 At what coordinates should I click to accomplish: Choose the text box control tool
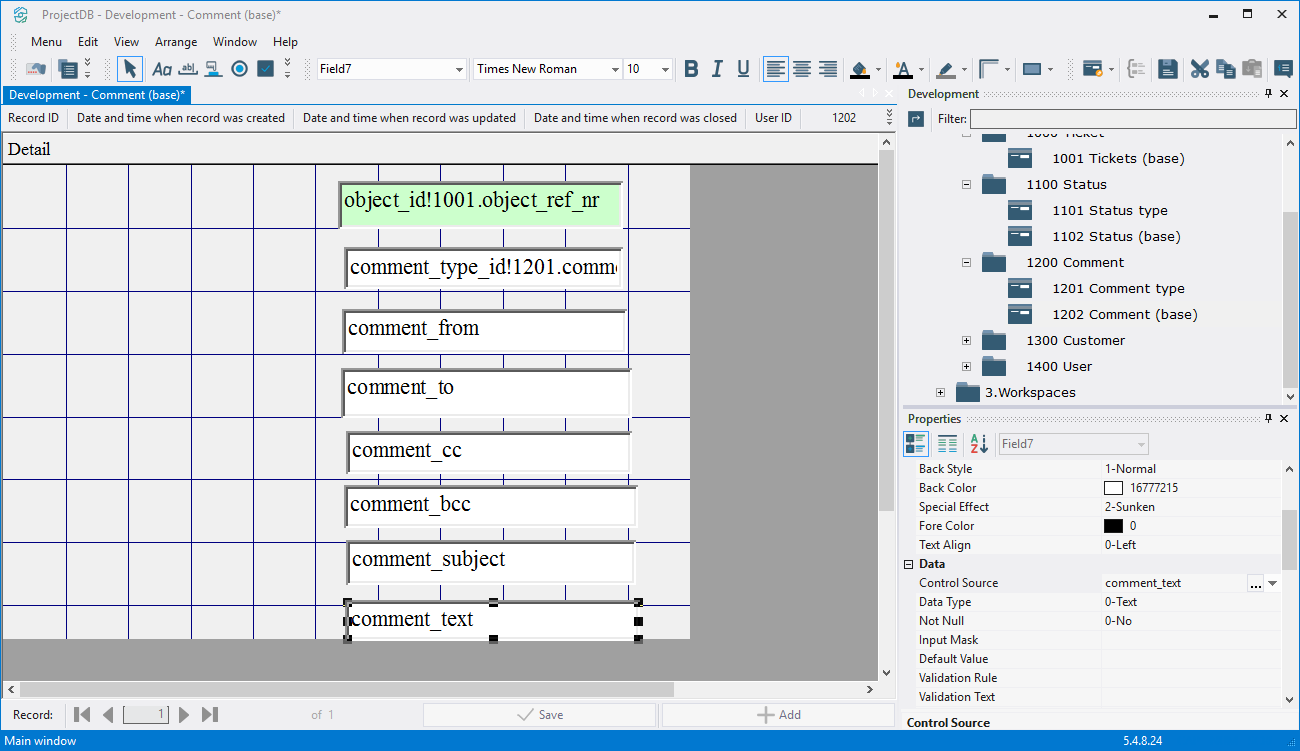pyautogui.click(x=187, y=69)
